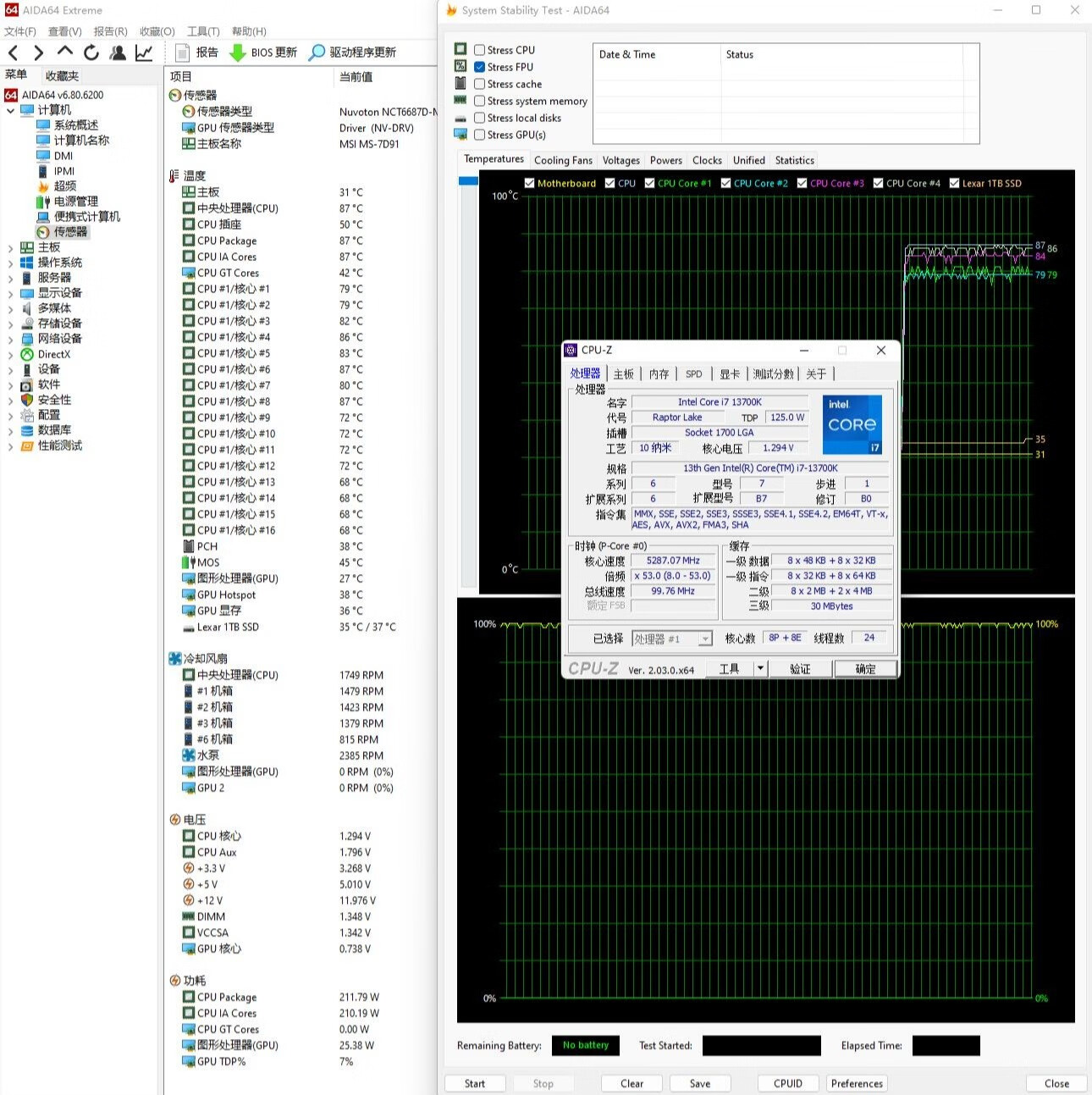The height and width of the screenshot is (1095, 1092).
Task: Toggle Lexar 1TB SSD graph checkbox
Action: pos(955,183)
